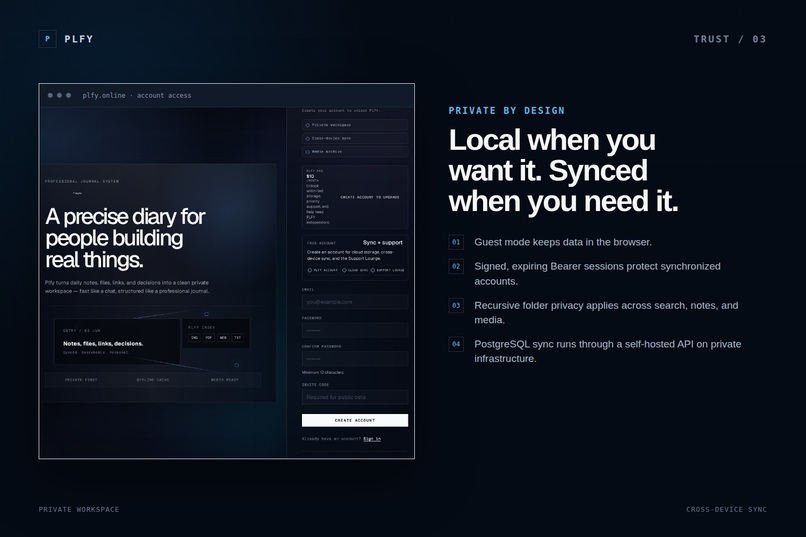Select the TXT chip in PLFY Index

[237, 338]
